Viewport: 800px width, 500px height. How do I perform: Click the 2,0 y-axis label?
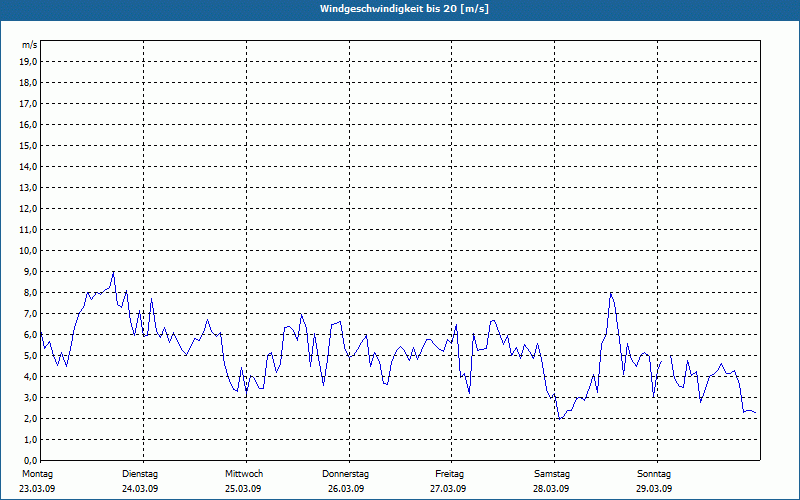[30, 418]
